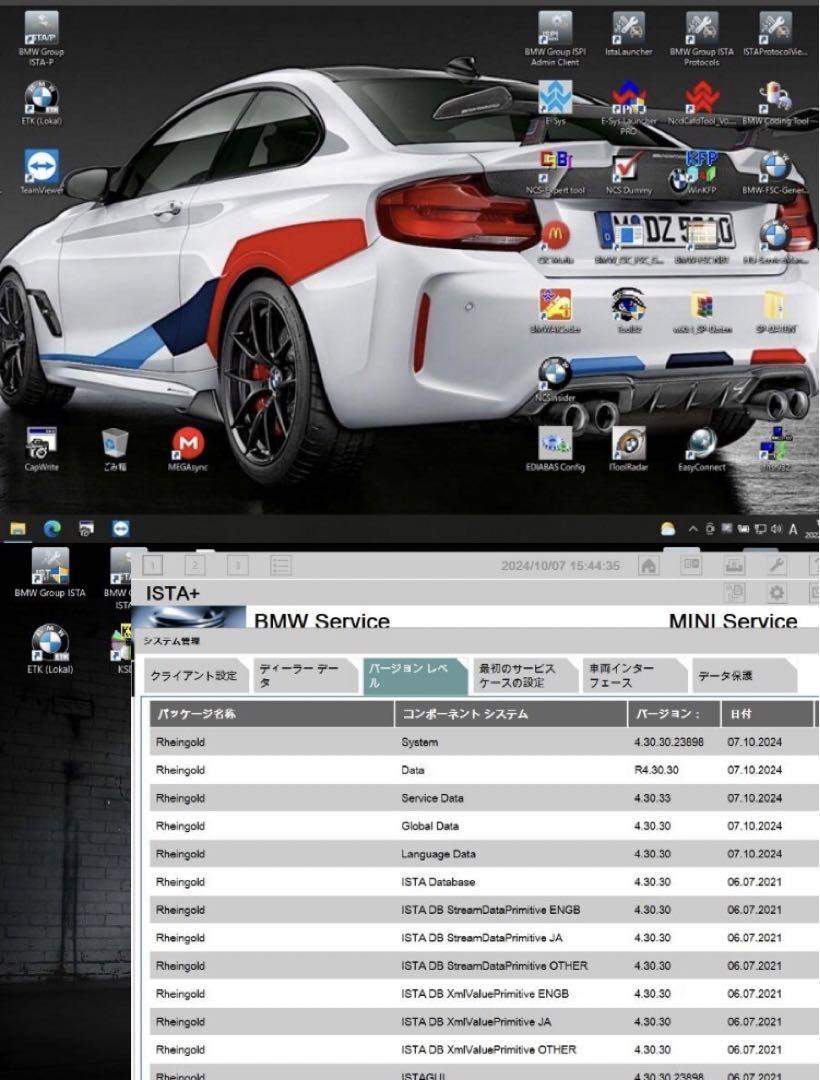This screenshot has height=1080, width=820.
Task: Launch E-Sys Launcher PRO shortcut
Action: pyautogui.click(x=628, y=107)
